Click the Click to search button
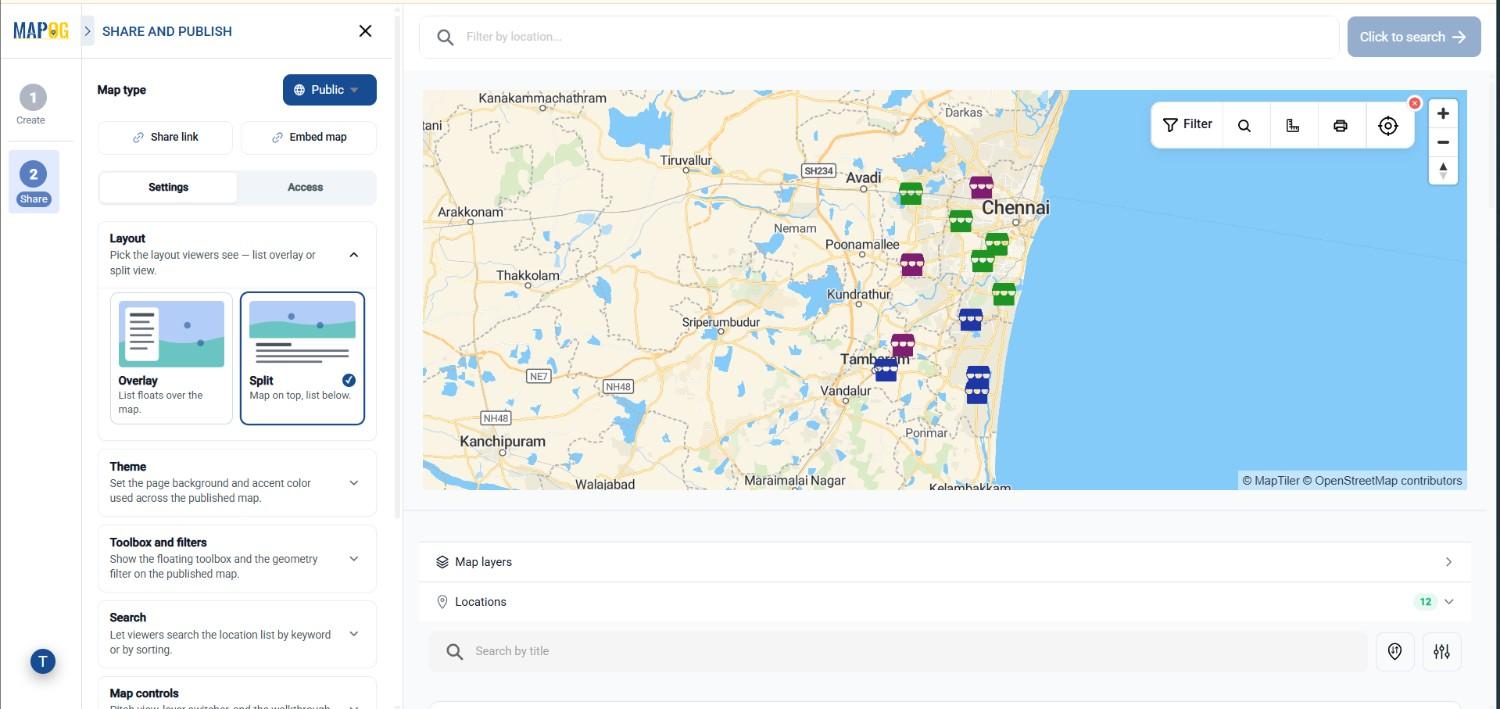This screenshot has height=709, width=1500. click(1413, 37)
